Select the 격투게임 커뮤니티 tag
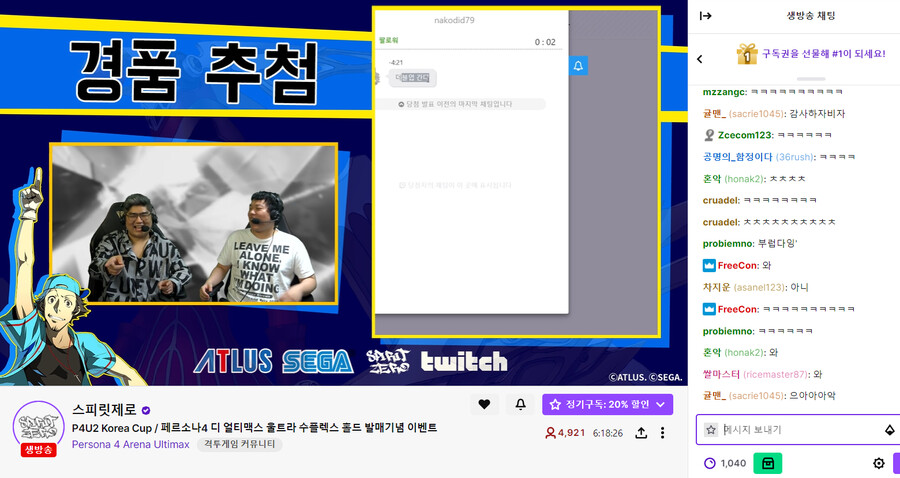Image resolution: width=900 pixels, height=478 pixels. pyautogui.click(x=239, y=444)
